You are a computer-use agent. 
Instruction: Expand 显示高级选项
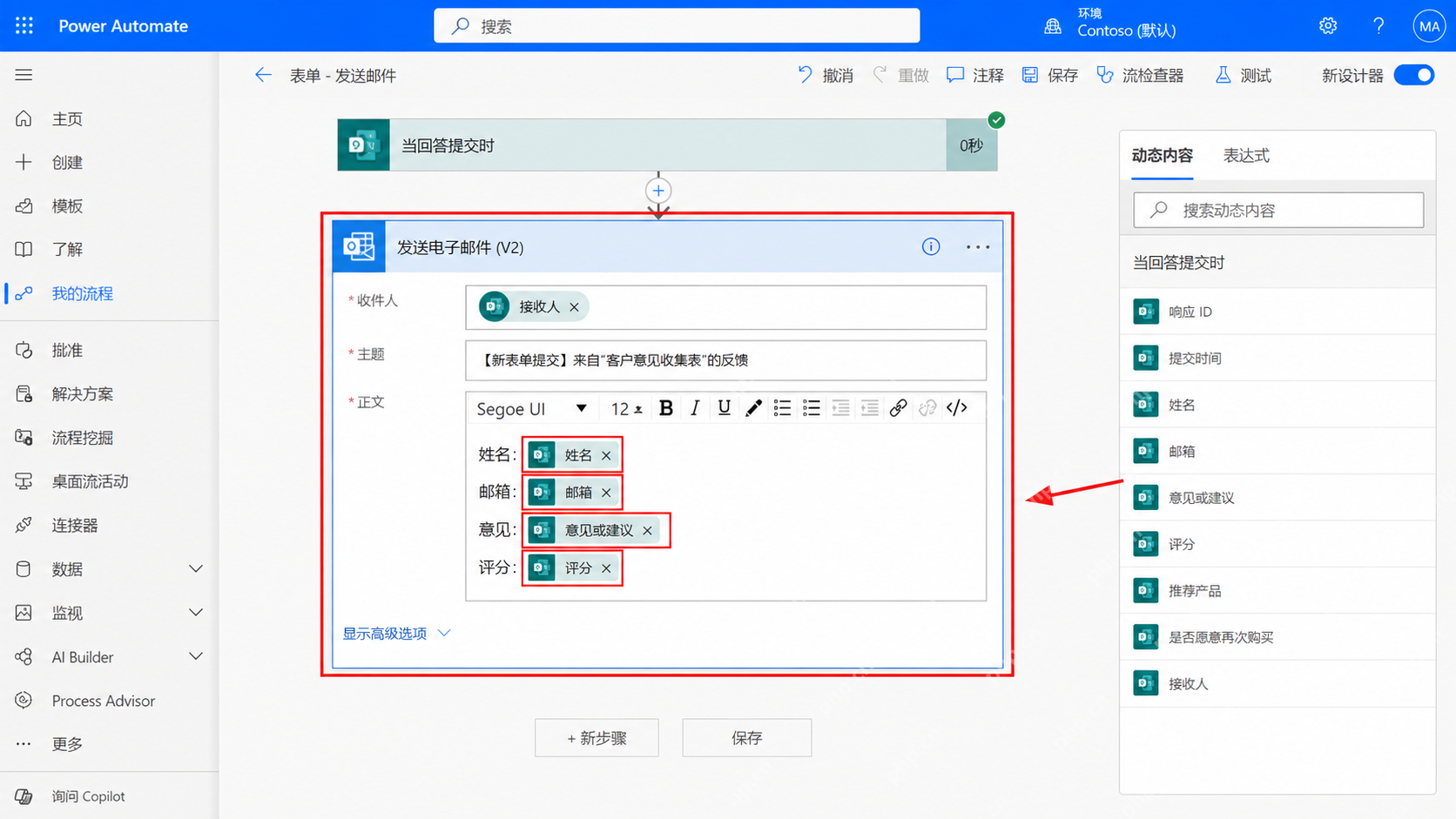click(396, 634)
